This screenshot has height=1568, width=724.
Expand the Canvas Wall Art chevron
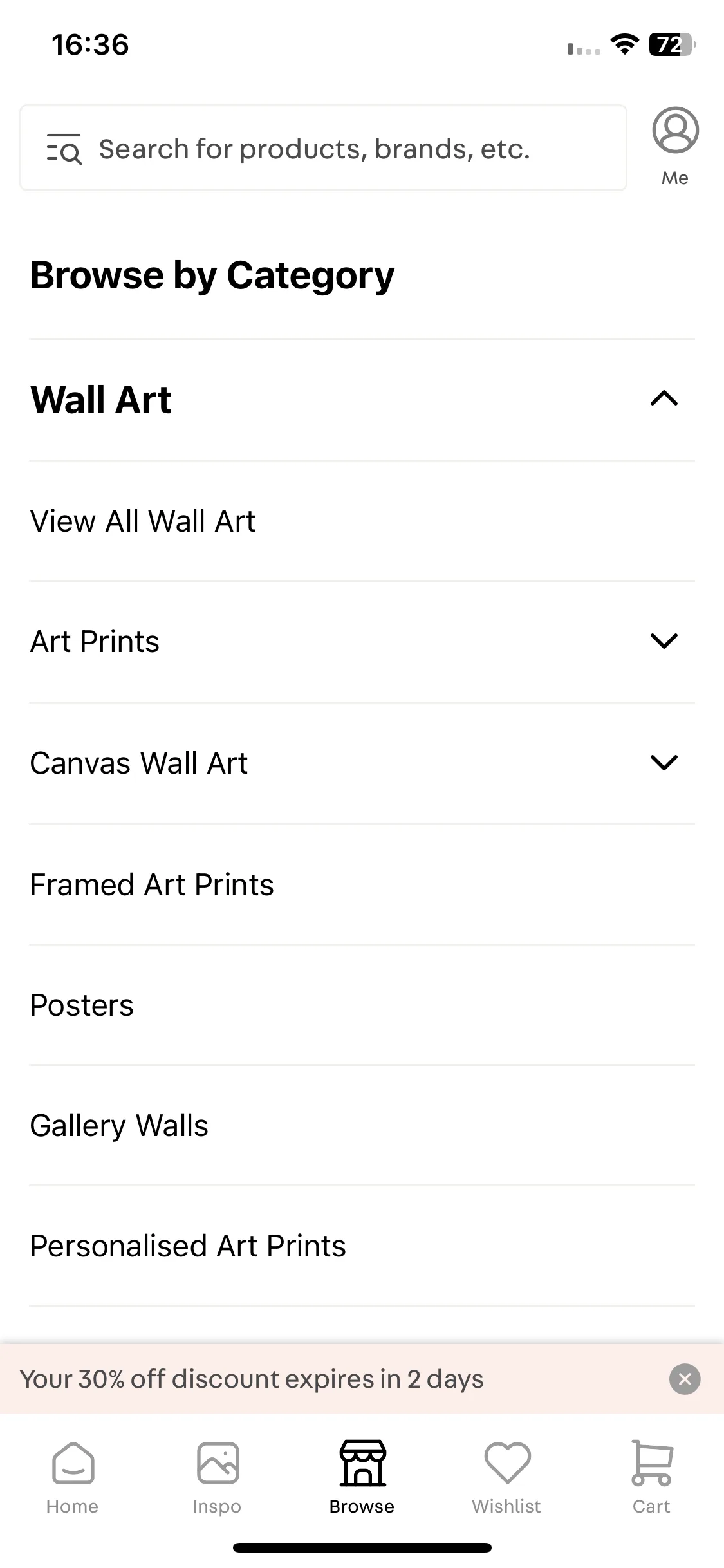(x=664, y=763)
